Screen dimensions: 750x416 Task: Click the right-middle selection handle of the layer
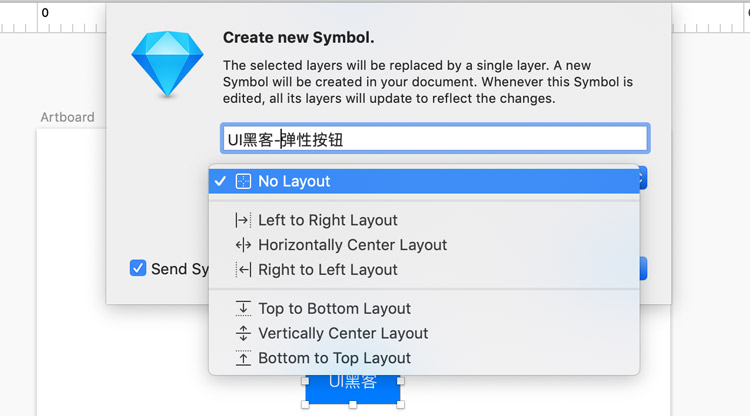click(x=401, y=381)
